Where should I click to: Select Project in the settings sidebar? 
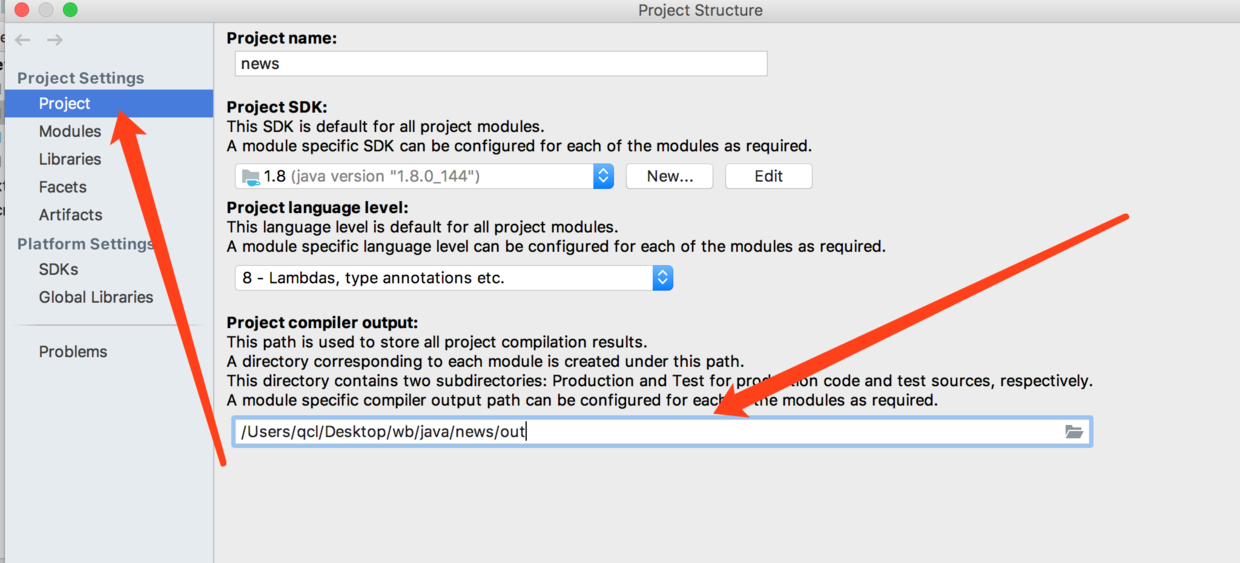pos(65,104)
